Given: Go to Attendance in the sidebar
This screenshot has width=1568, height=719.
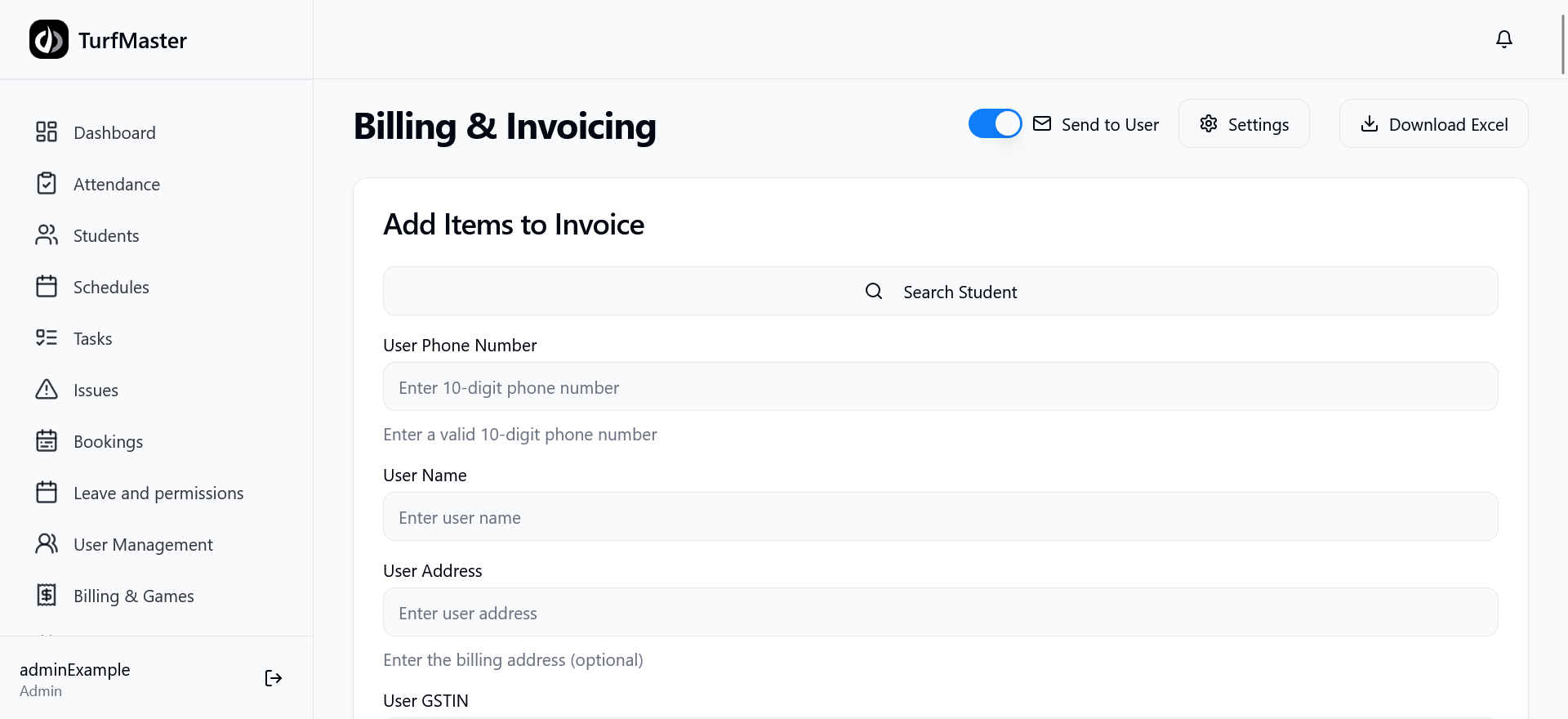Looking at the screenshot, I should point(157,184).
